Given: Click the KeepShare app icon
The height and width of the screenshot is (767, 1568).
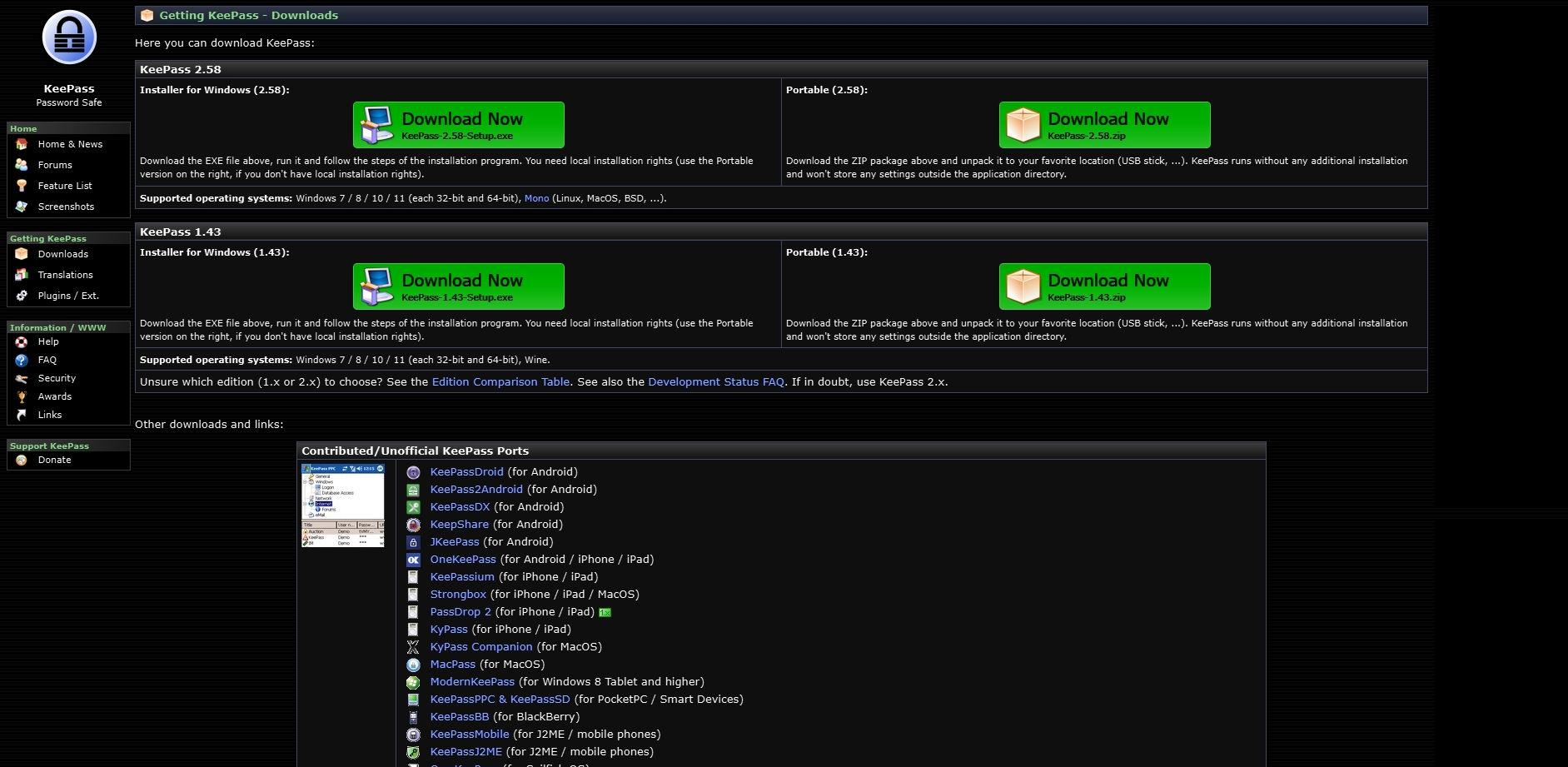Looking at the screenshot, I should click(413, 525).
